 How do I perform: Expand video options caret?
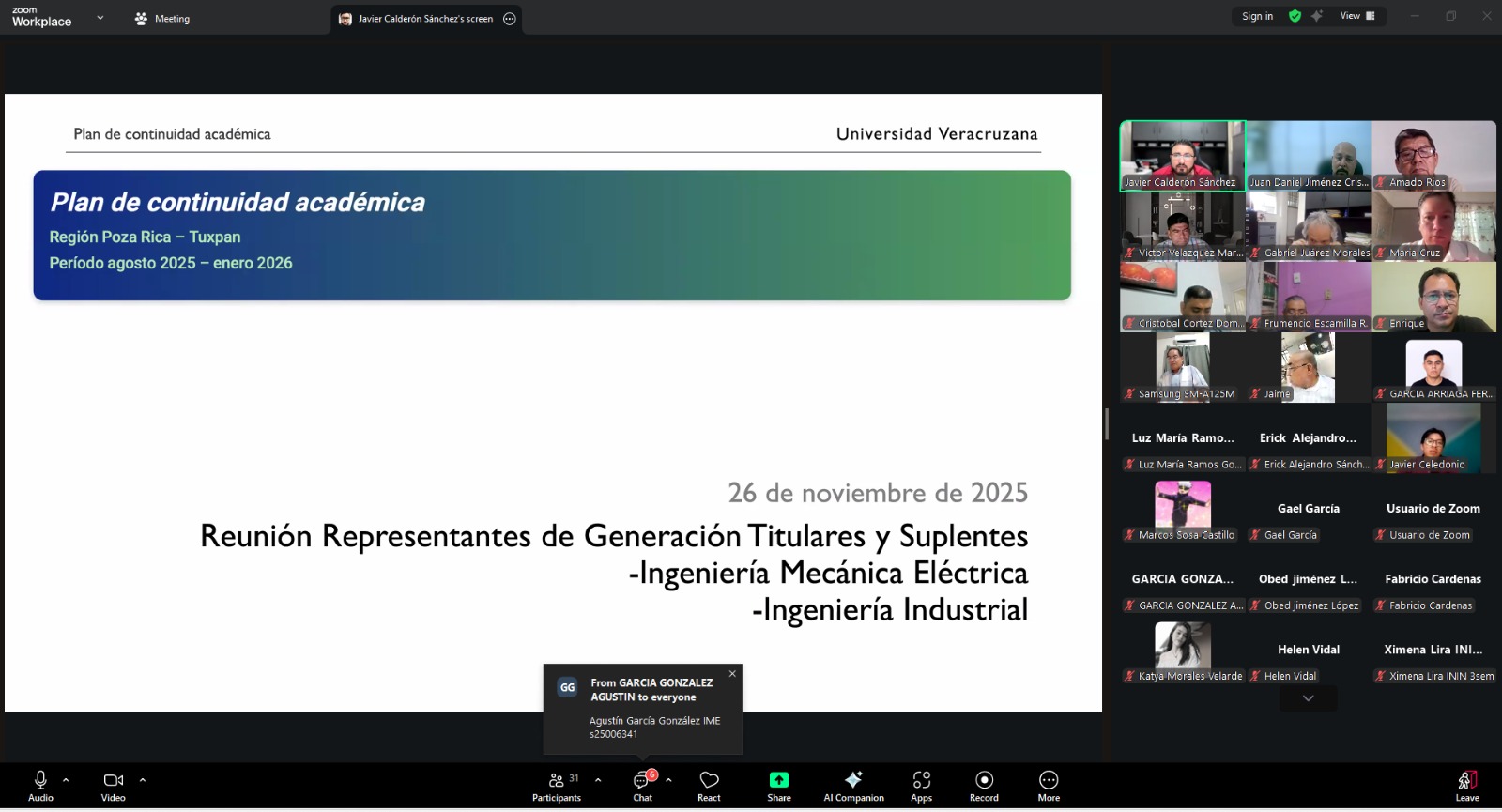[143, 779]
